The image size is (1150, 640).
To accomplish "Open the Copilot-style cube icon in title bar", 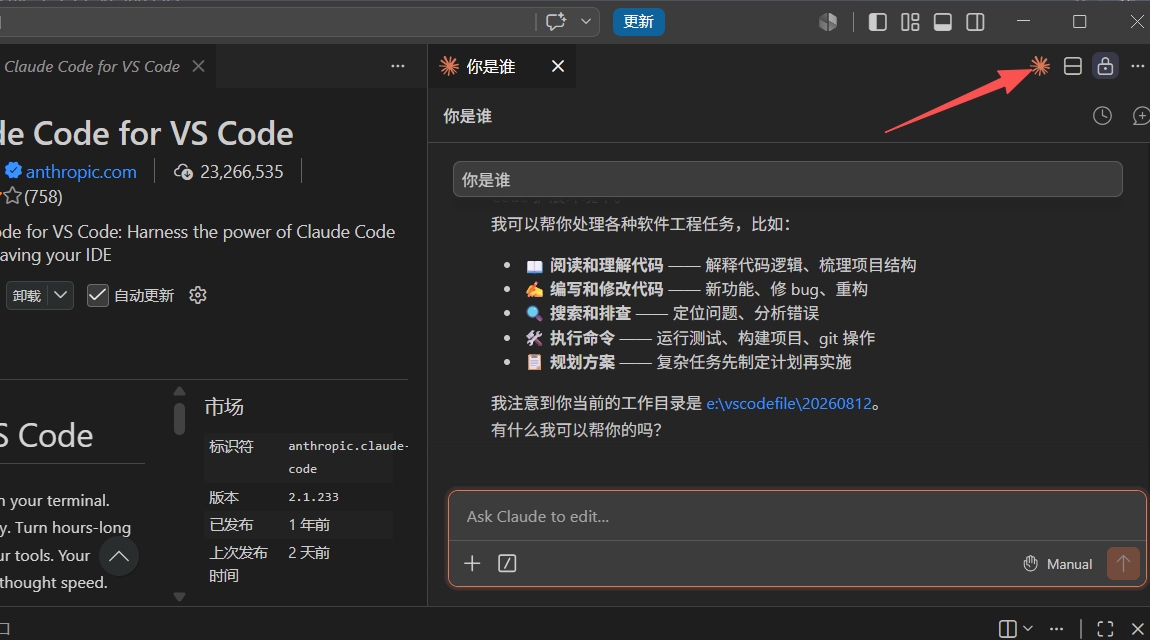I will coord(828,22).
